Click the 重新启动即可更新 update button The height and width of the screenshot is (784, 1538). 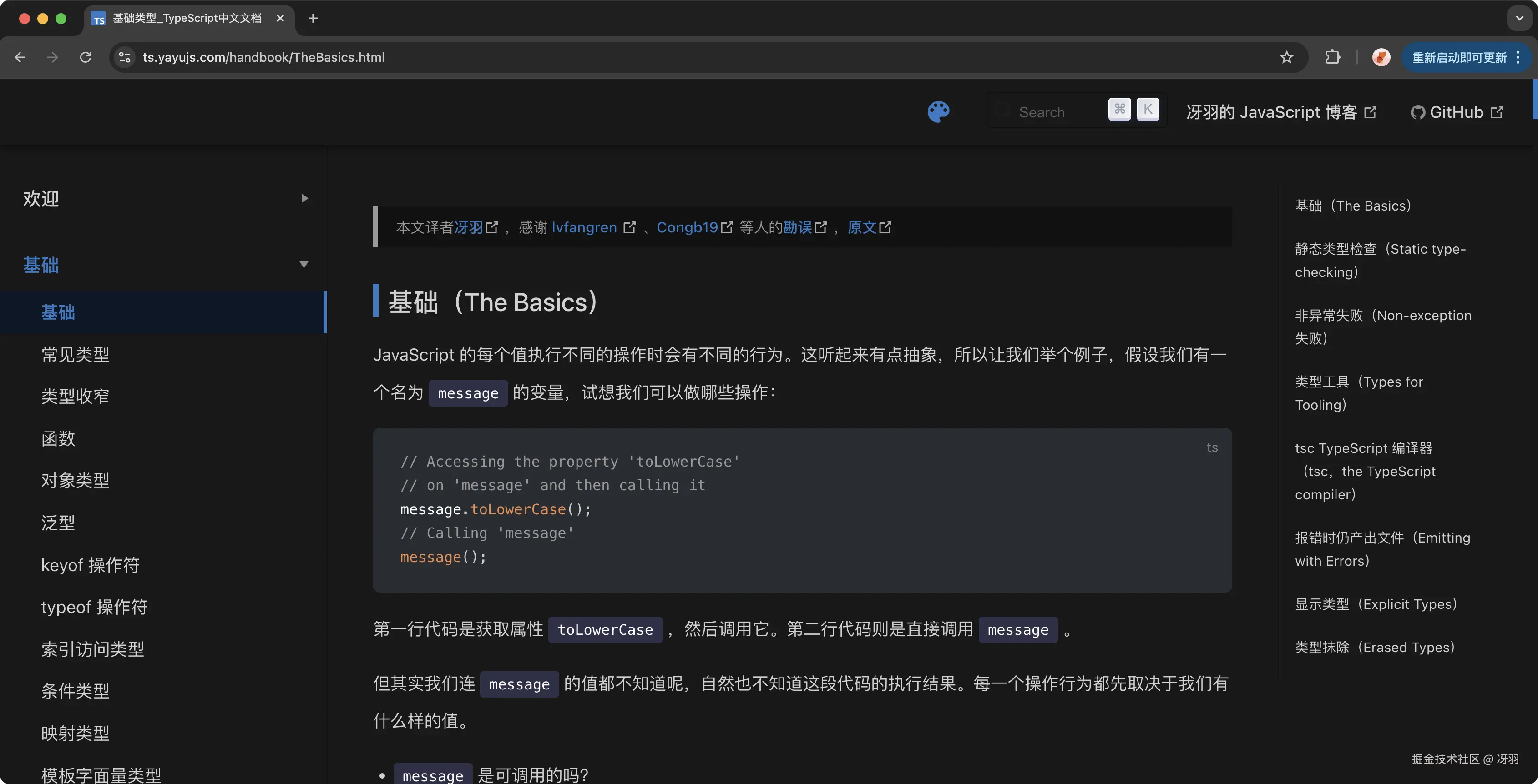click(1458, 57)
